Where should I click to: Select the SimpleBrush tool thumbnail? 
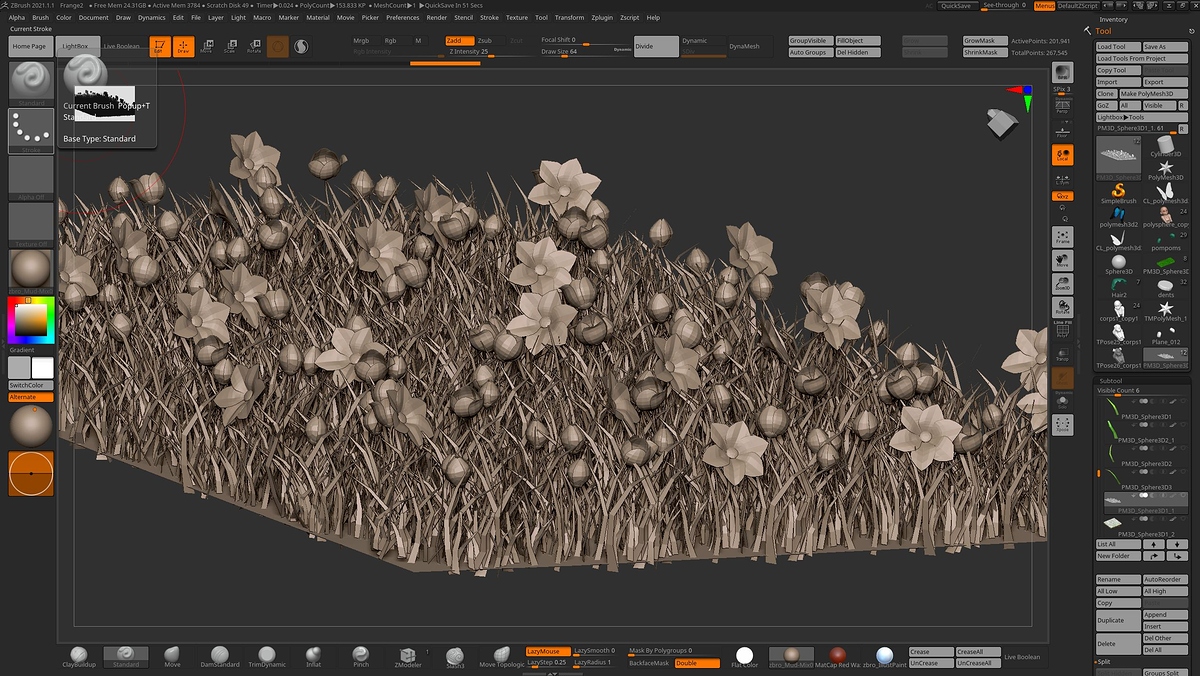click(x=1119, y=193)
